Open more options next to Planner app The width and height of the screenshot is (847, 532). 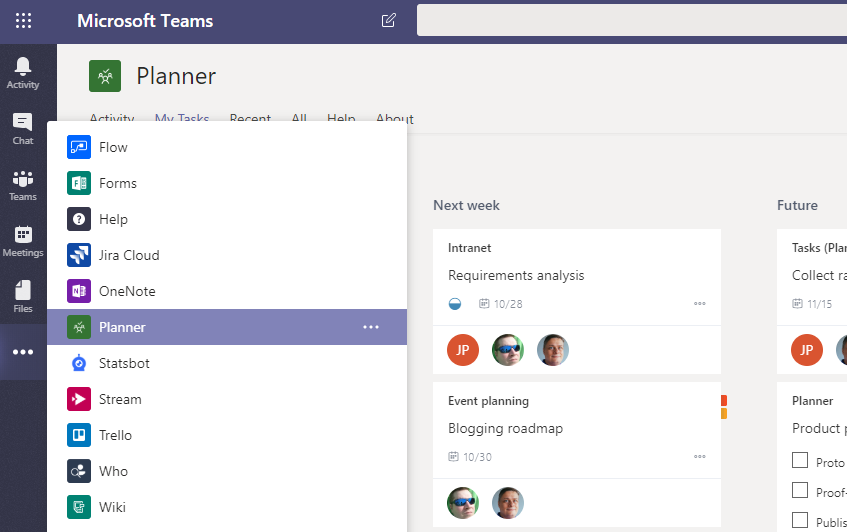(x=371, y=327)
